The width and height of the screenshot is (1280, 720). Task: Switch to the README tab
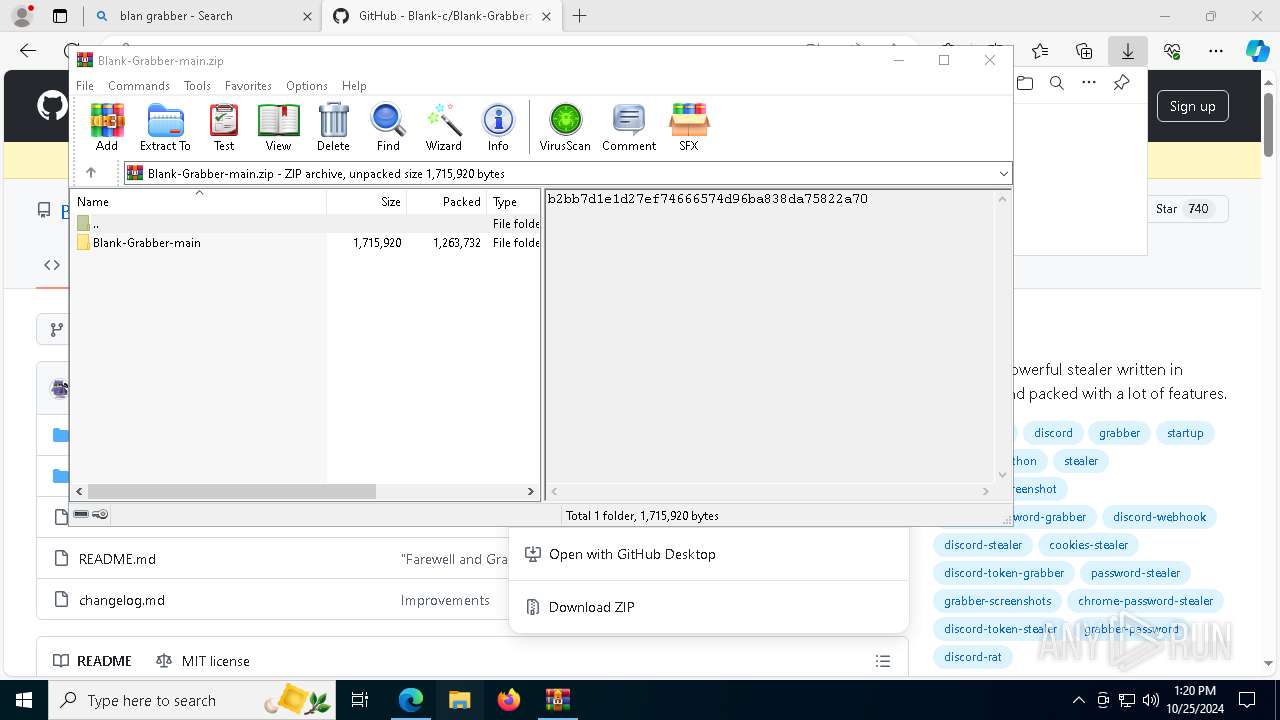[93, 661]
